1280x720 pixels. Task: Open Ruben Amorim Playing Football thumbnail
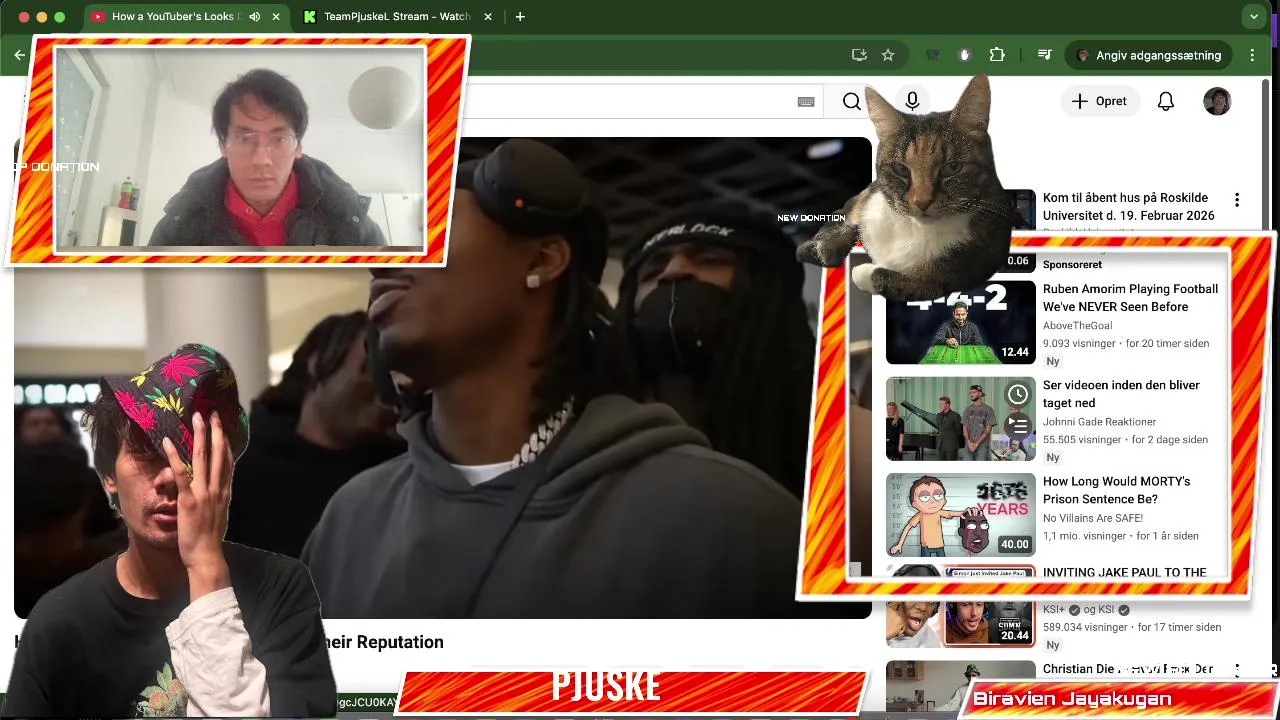pyautogui.click(x=961, y=322)
